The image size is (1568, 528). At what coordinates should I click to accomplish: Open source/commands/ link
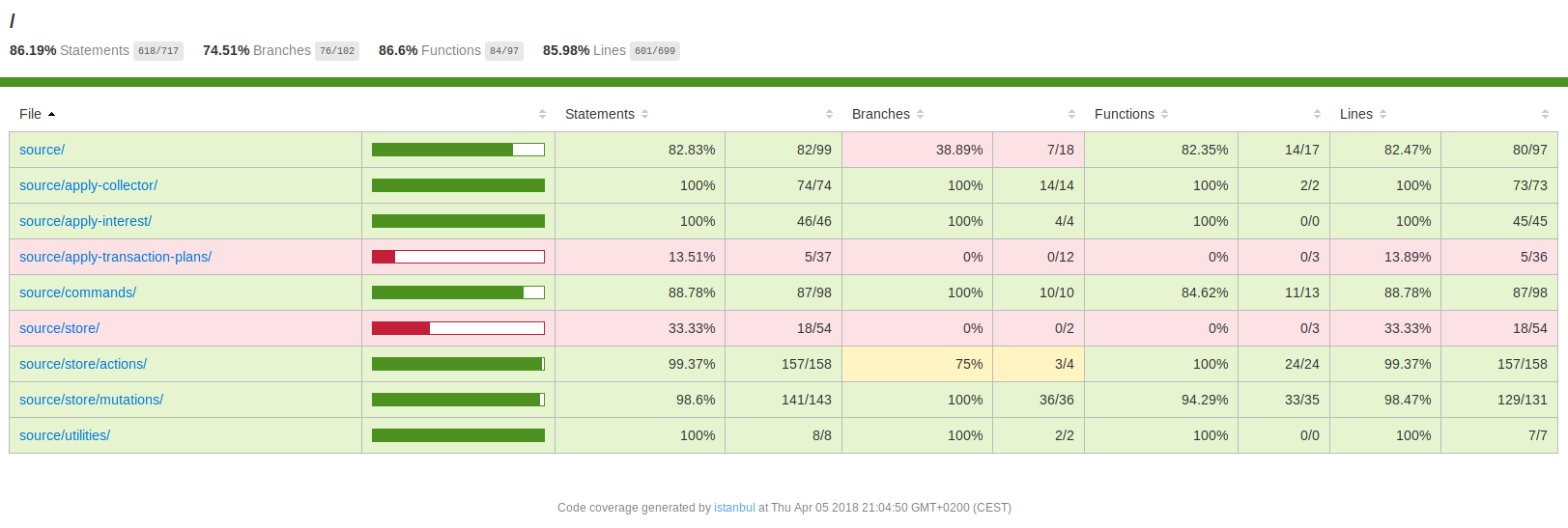(77, 292)
